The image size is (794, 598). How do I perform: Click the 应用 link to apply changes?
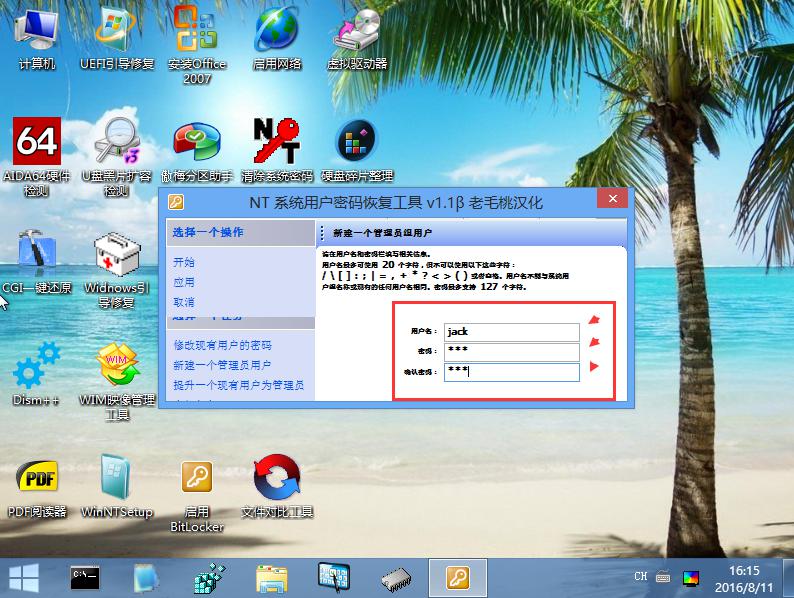point(184,282)
